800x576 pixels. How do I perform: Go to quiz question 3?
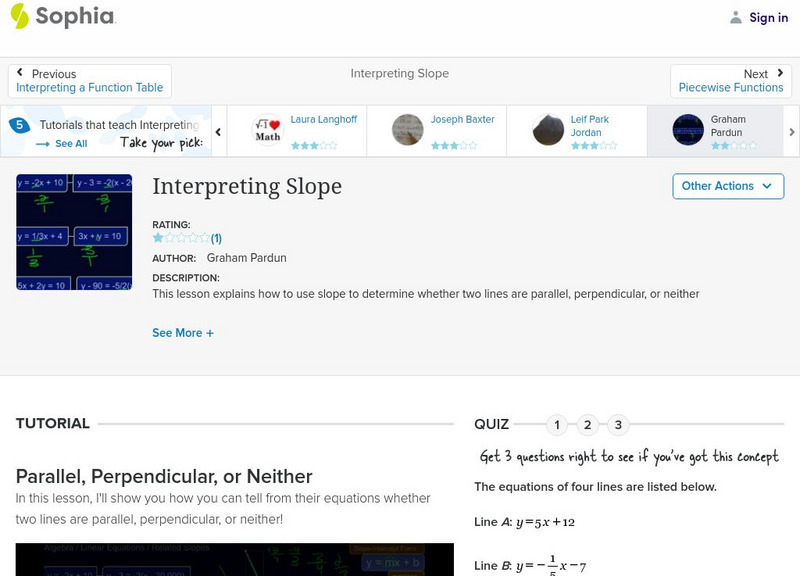(x=618, y=425)
